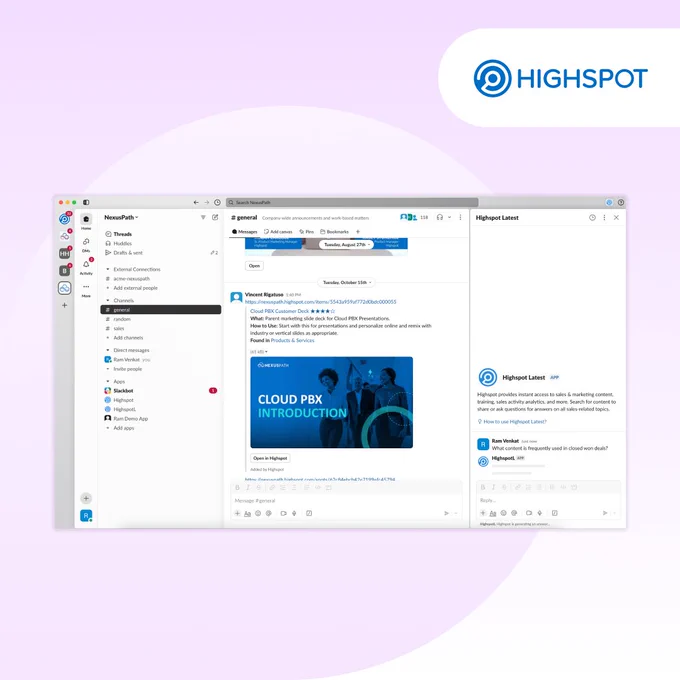Viewport: 680px width, 680px height.
Task: Collapse the Channels section
Action: tap(108, 301)
